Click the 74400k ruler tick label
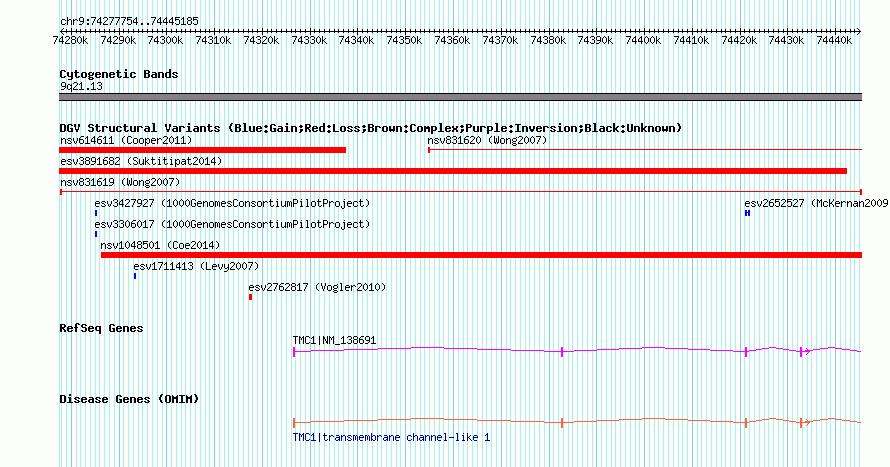Image resolution: width=890 pixels, height=467 pixels. pos(643,40)
